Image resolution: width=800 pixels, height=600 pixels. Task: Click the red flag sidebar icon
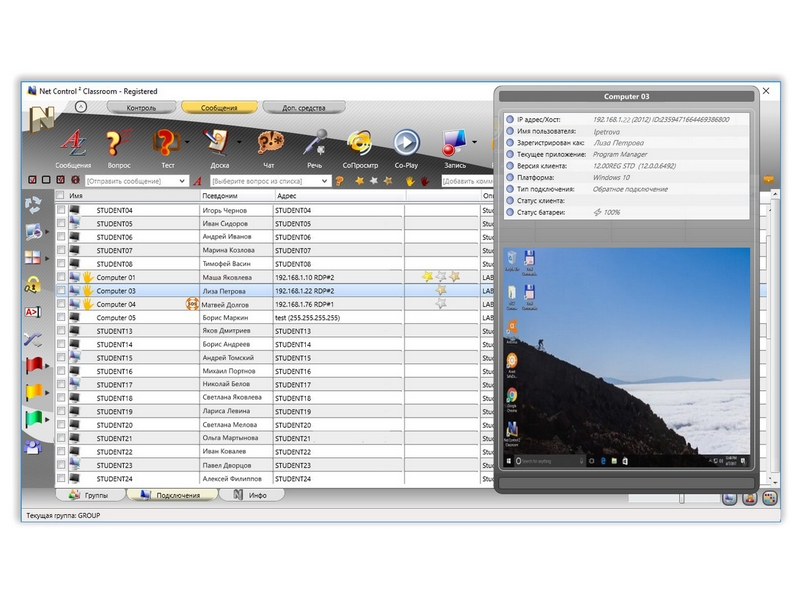pyautogui.click(x=34, y=365)
